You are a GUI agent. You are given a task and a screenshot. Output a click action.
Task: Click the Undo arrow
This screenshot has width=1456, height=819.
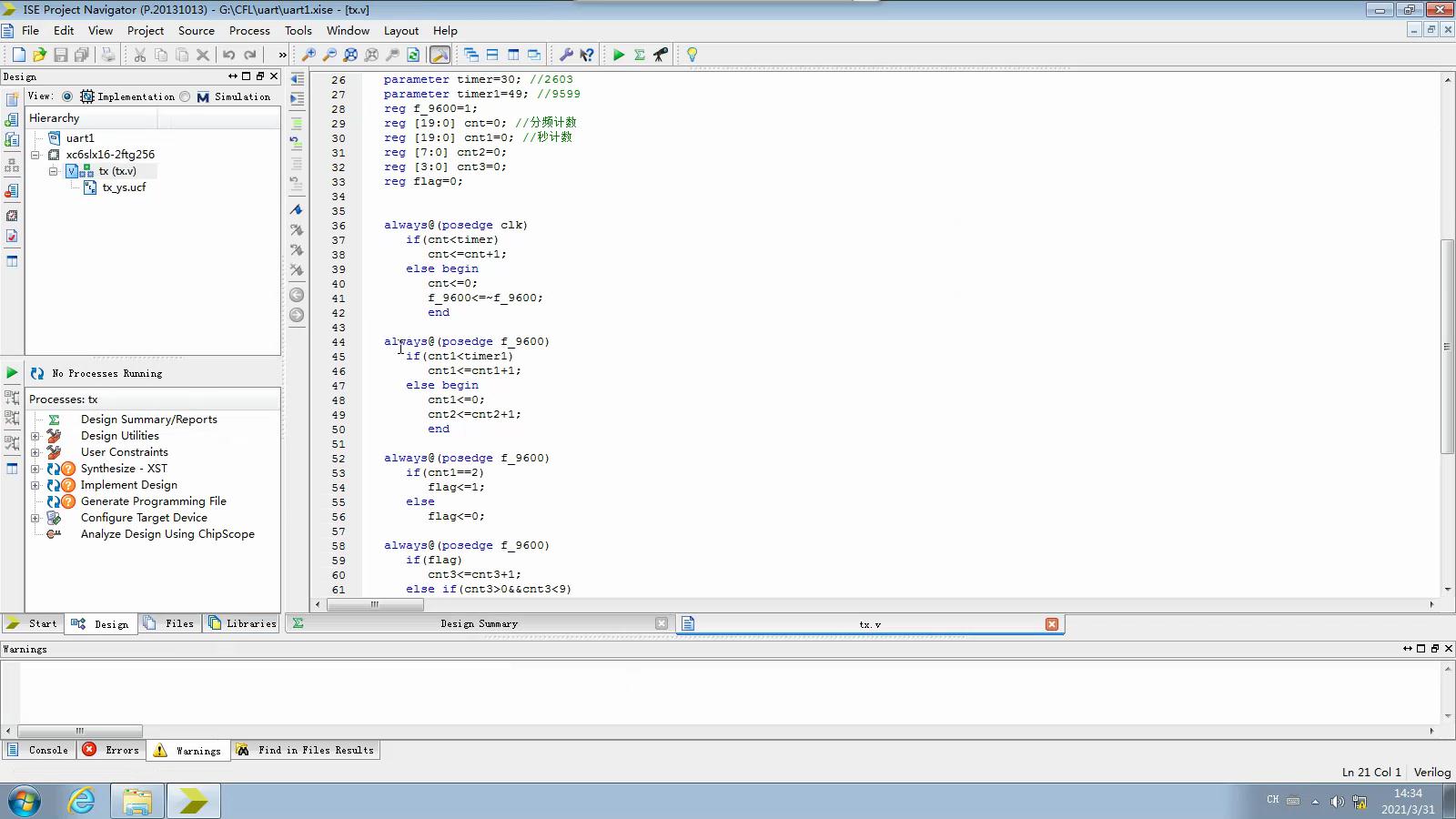[229, 55]
